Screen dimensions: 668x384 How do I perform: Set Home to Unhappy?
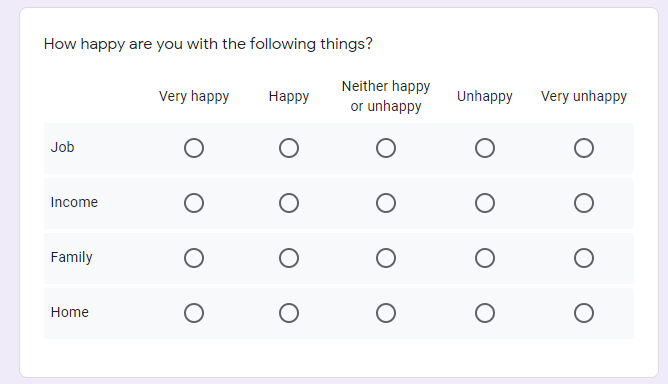(485, 313)
